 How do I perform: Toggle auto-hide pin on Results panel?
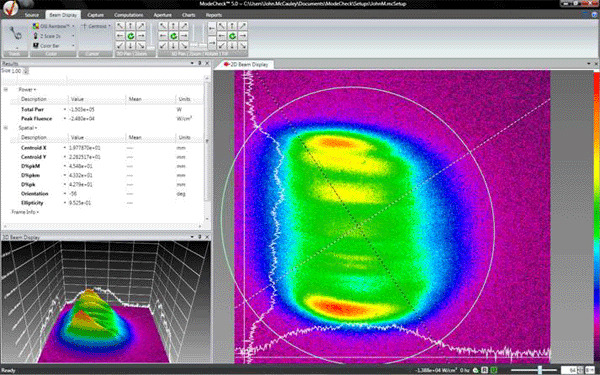(200, 63)
